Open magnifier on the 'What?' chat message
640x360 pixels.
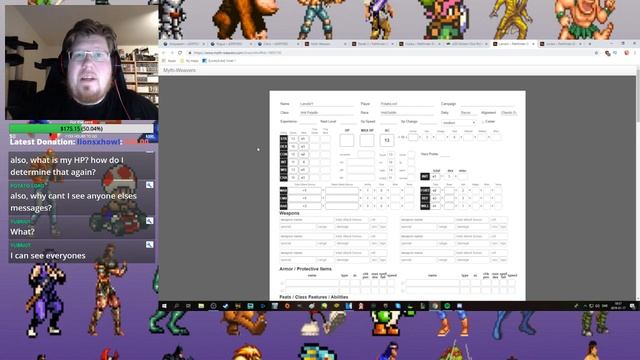pos(149,221)
